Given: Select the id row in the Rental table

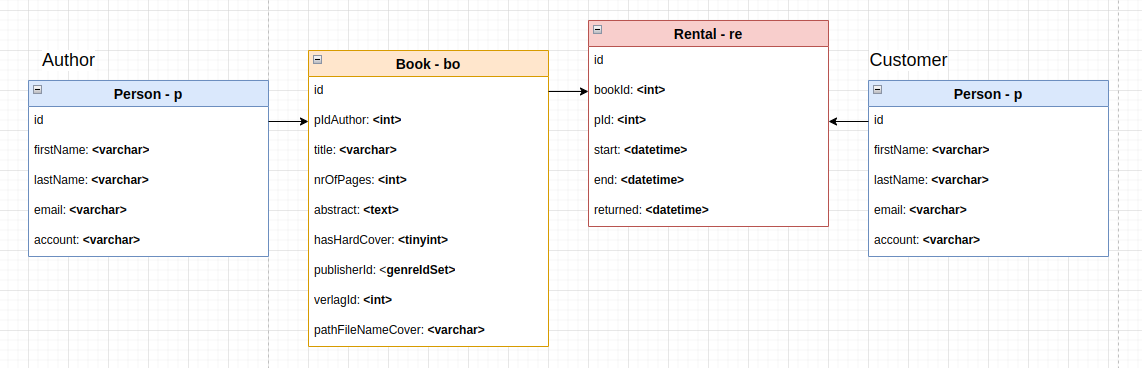Looking at the screenshot, I should pyautogui.click(x=709, y=60).
